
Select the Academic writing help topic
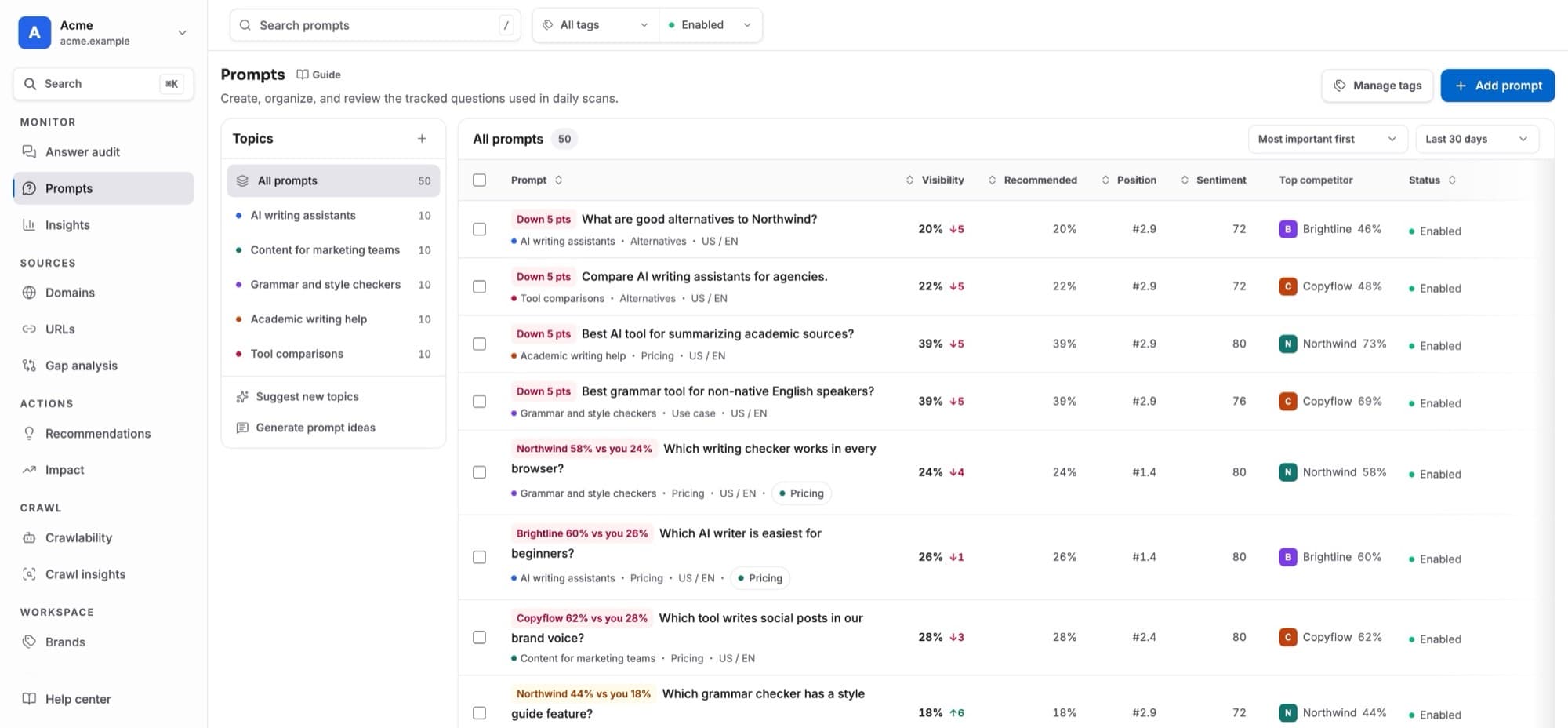(x=333, y=318)
